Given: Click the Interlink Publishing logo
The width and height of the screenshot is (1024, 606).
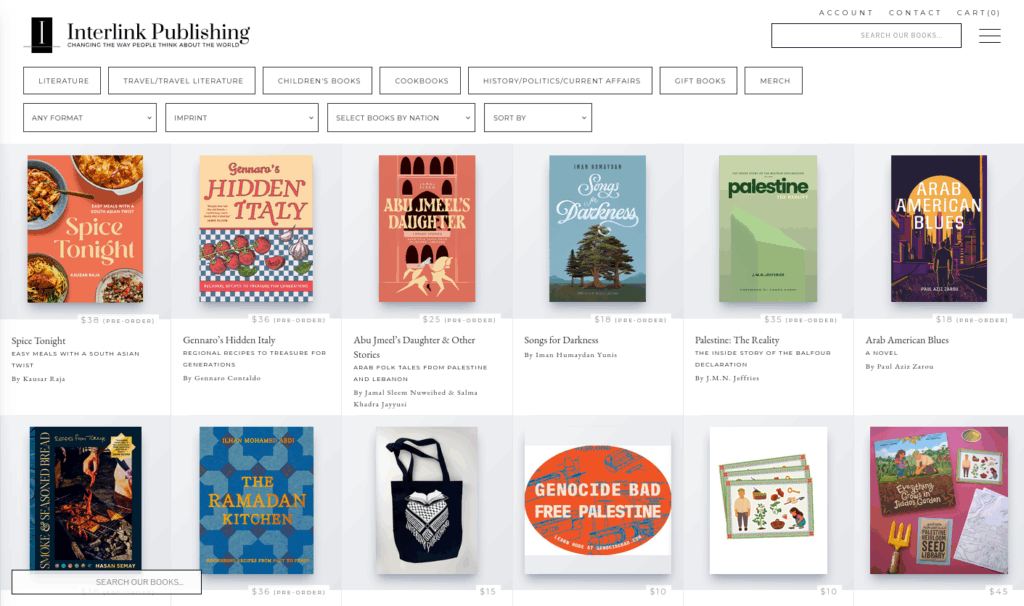Looking at the screenshot, I should (x=137, y=35).
